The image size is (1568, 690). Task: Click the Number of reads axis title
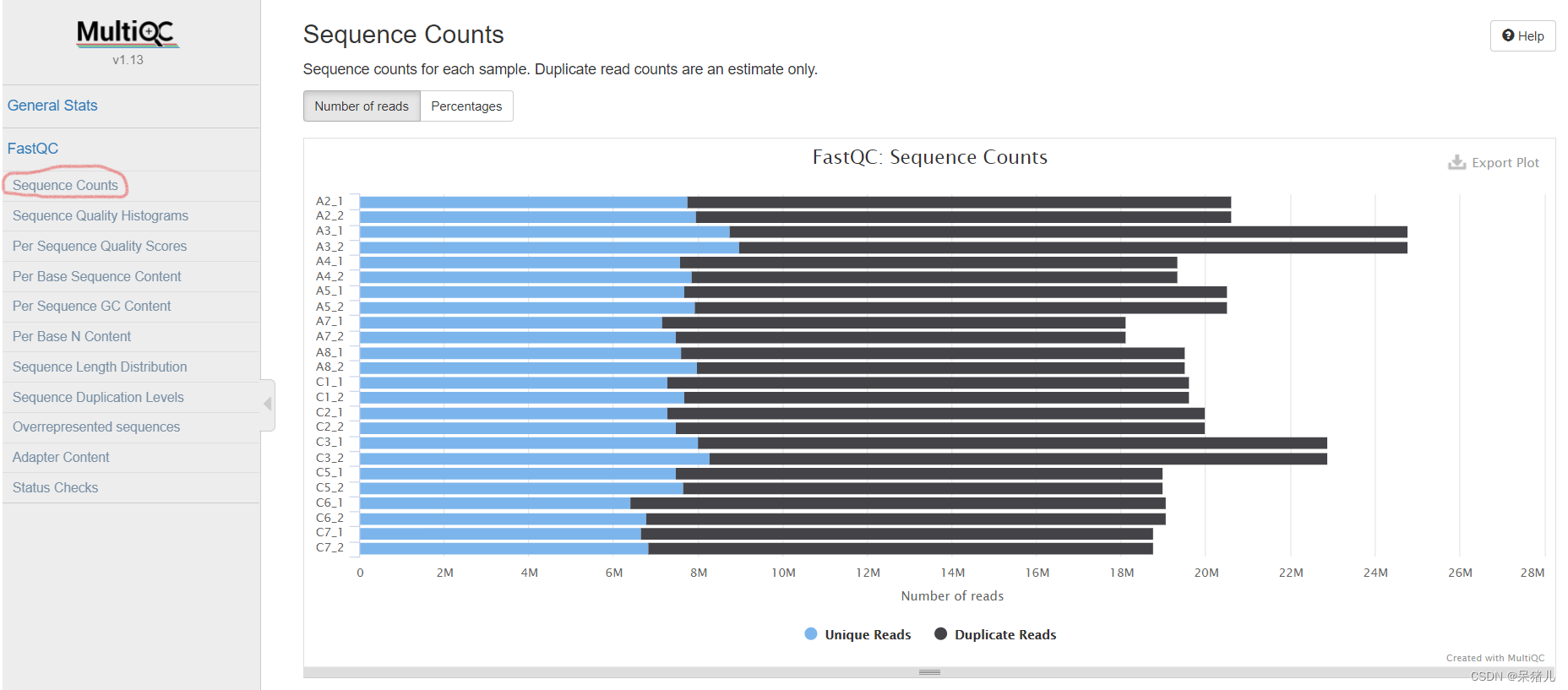[952, 596]
